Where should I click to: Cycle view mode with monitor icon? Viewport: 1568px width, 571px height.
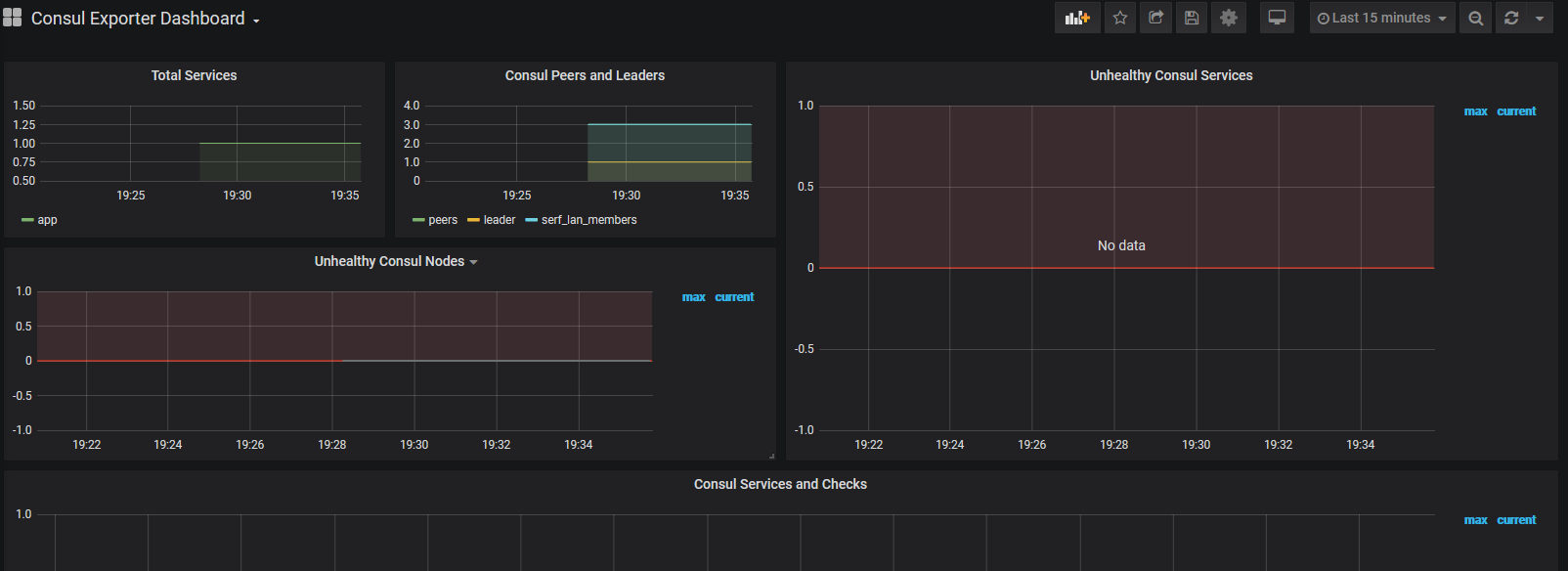click(x=1277, y=18)
